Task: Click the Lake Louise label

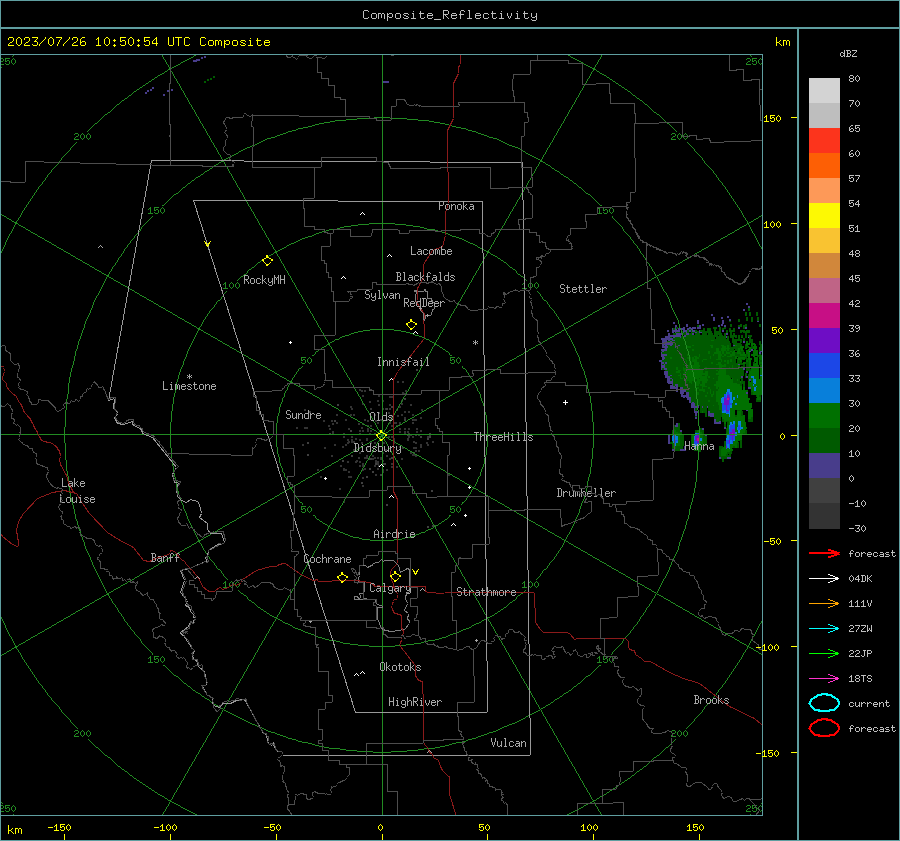Action: coord(77,491)
